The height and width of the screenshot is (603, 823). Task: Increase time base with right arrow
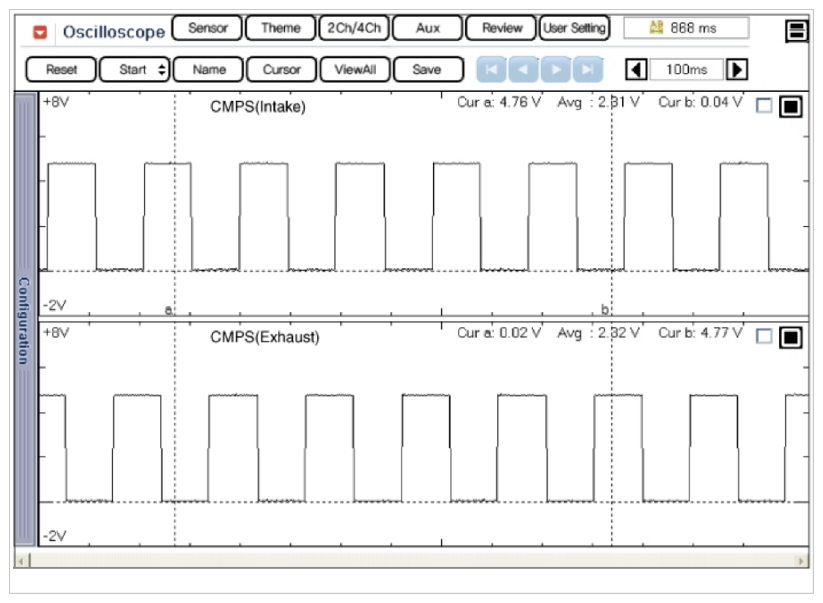click(737, 70)
